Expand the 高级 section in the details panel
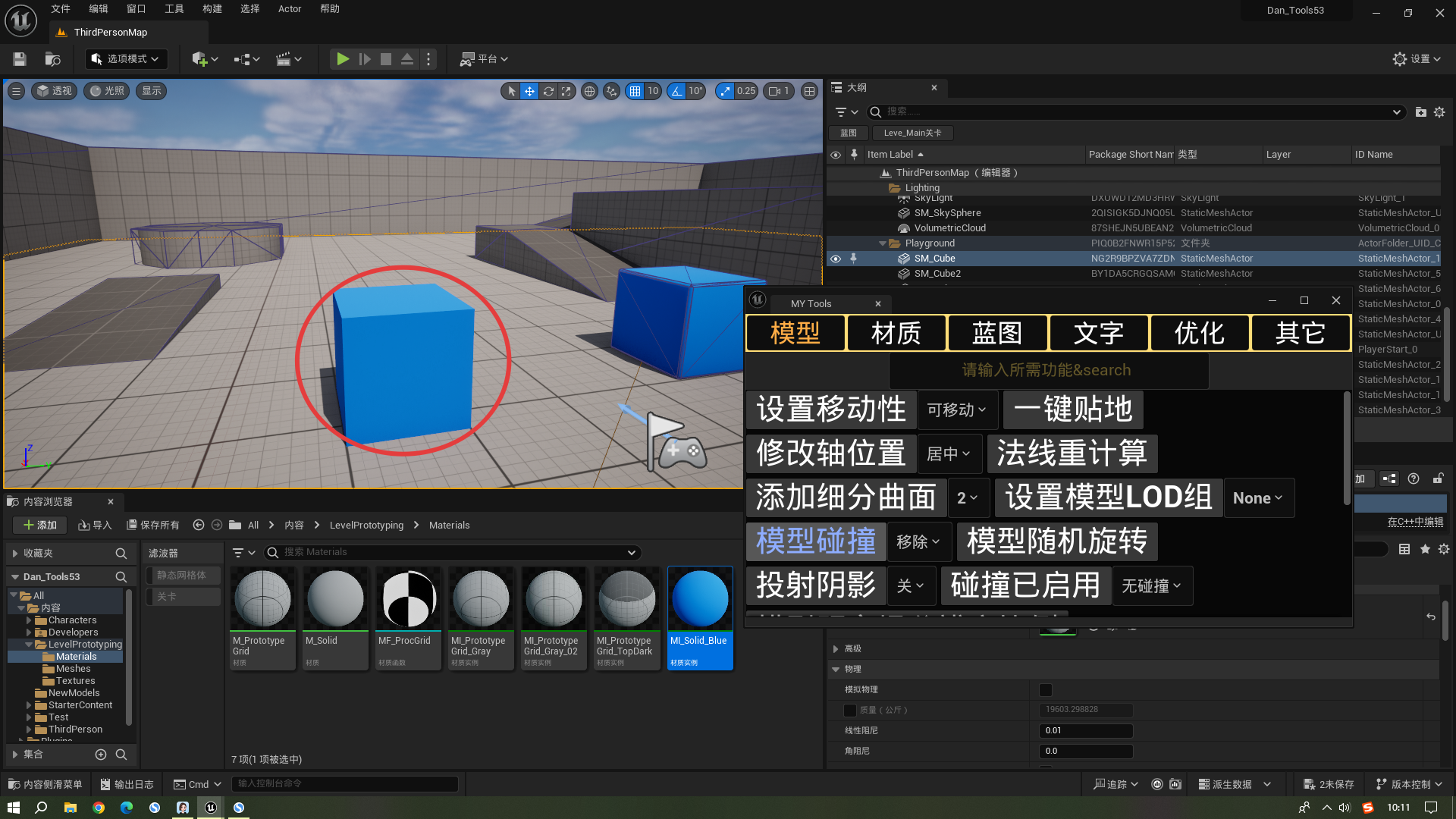Image resolution: width=1456 pixels, height=819 pixels. click(836, 649)
